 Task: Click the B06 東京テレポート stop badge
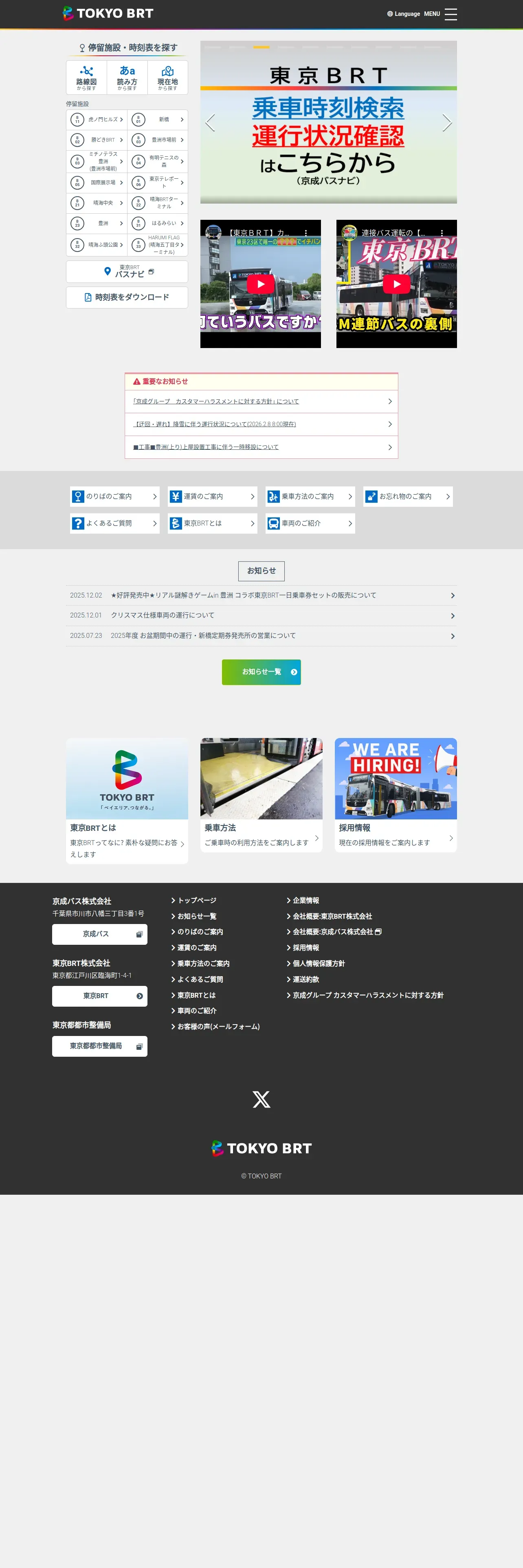click(x=138, y=183)
